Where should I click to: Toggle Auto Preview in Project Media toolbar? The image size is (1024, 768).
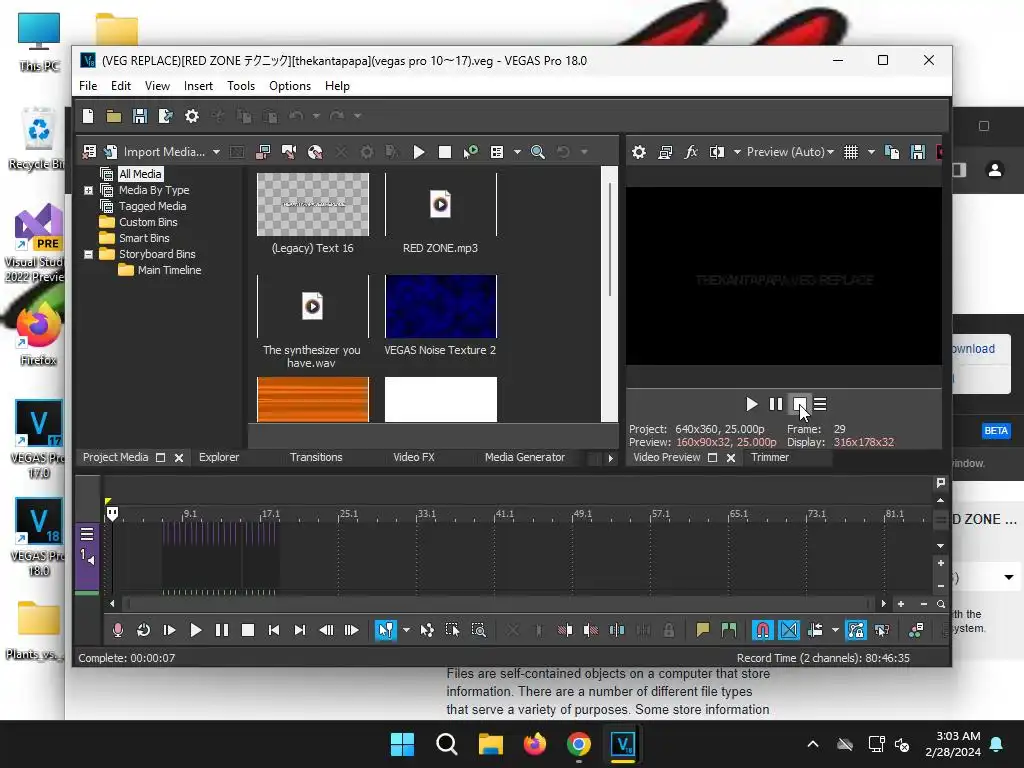(470, 152)
